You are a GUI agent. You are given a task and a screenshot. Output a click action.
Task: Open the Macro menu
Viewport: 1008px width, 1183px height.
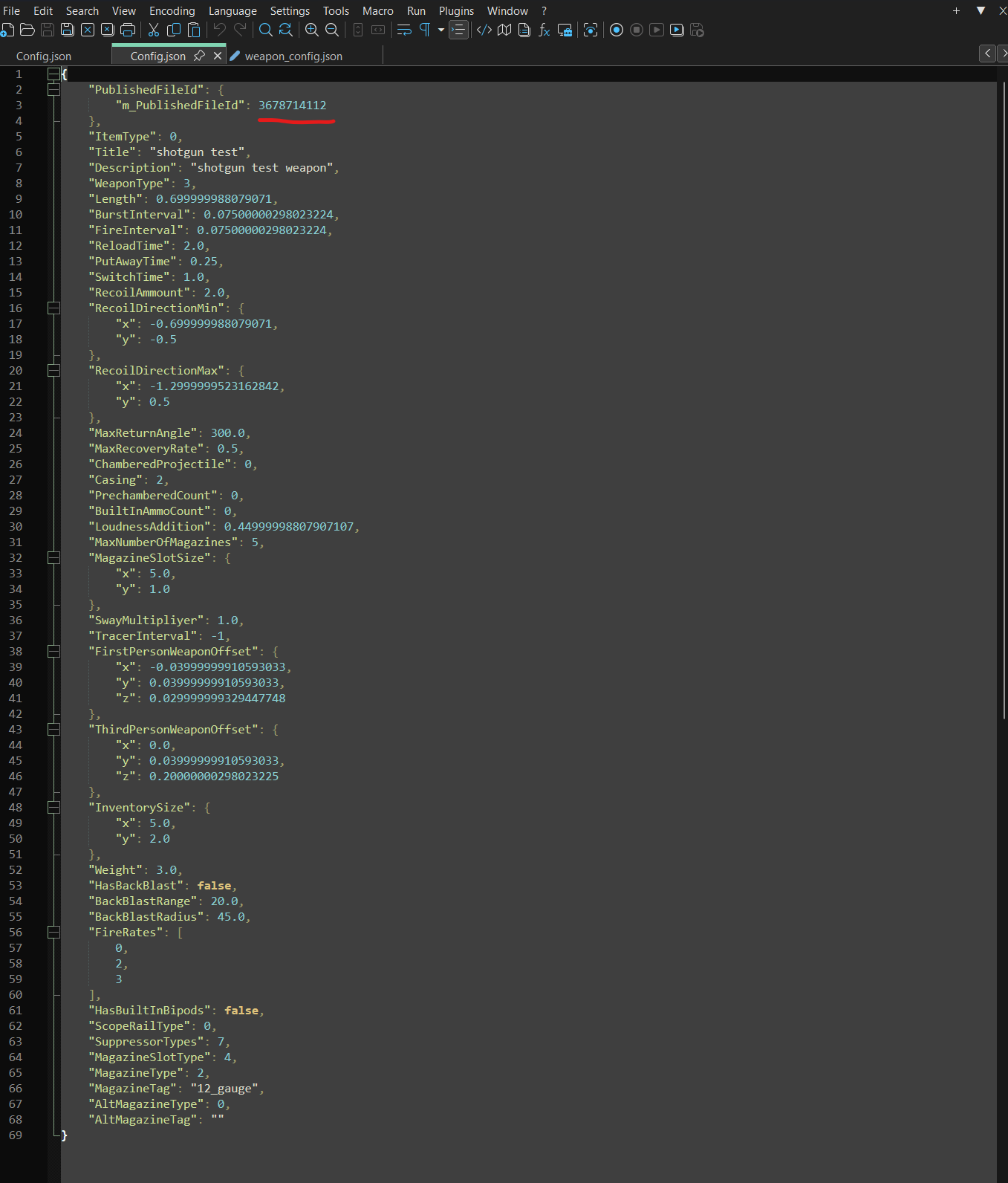(x=377, y=10)
